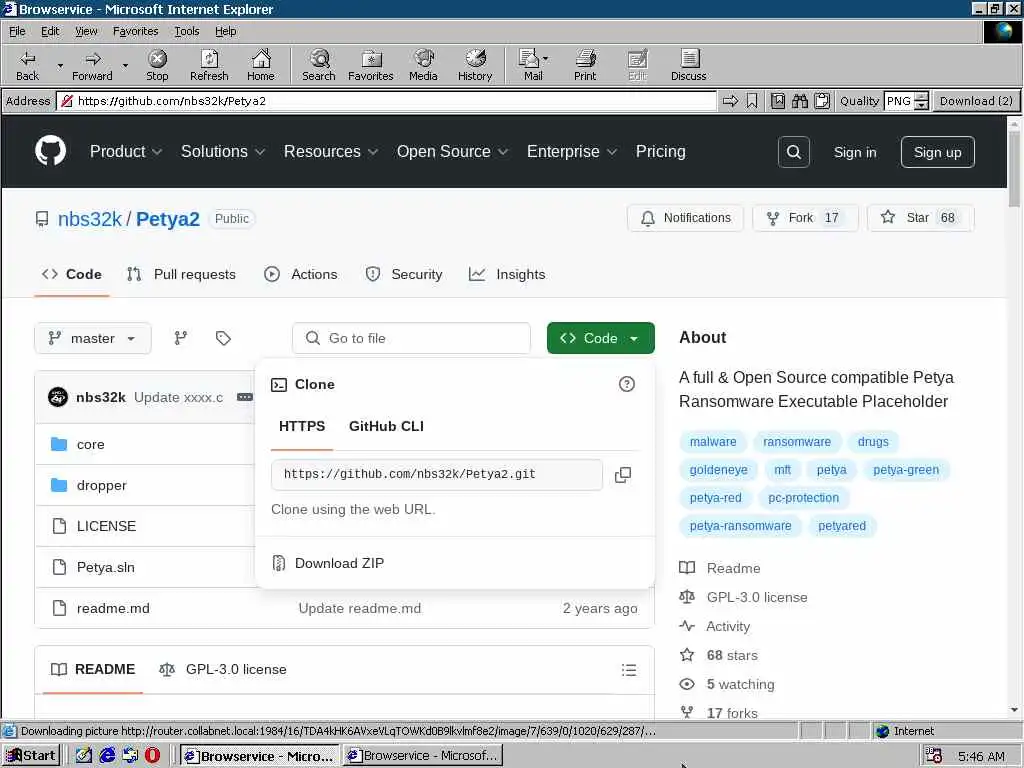The height and width of the screenshot is (768, 1024).
Task: Refresh the current page
Action: pos(209,65)
